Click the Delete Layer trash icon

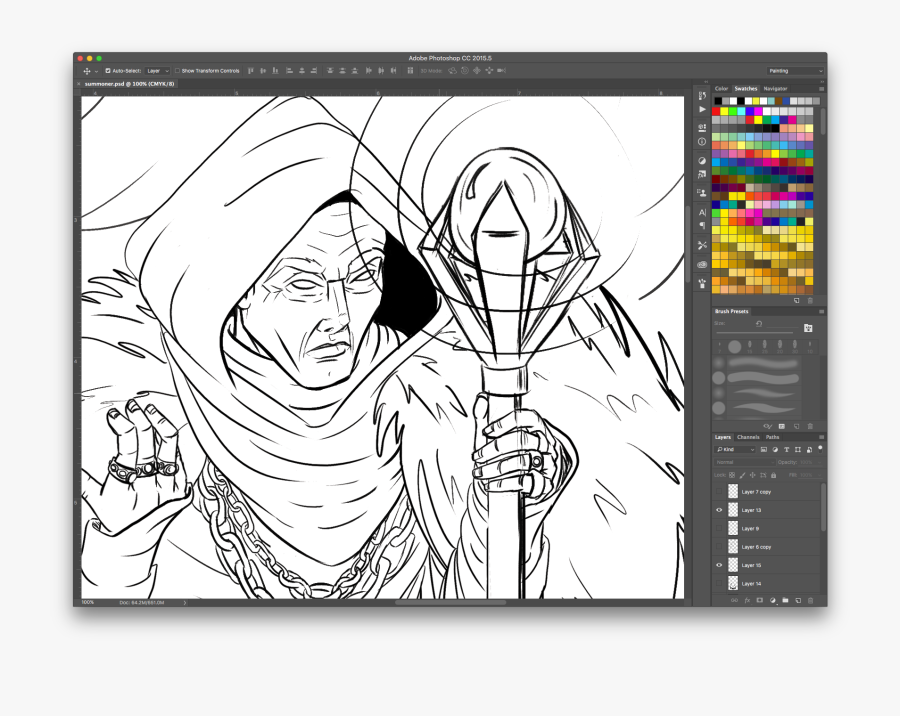pos(810,600)
